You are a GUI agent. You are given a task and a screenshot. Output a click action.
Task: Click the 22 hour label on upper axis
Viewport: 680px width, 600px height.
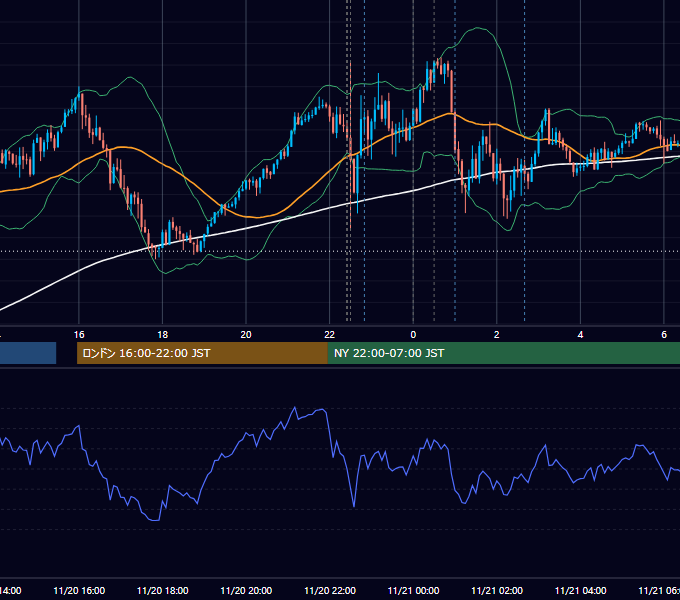(330, 335)
